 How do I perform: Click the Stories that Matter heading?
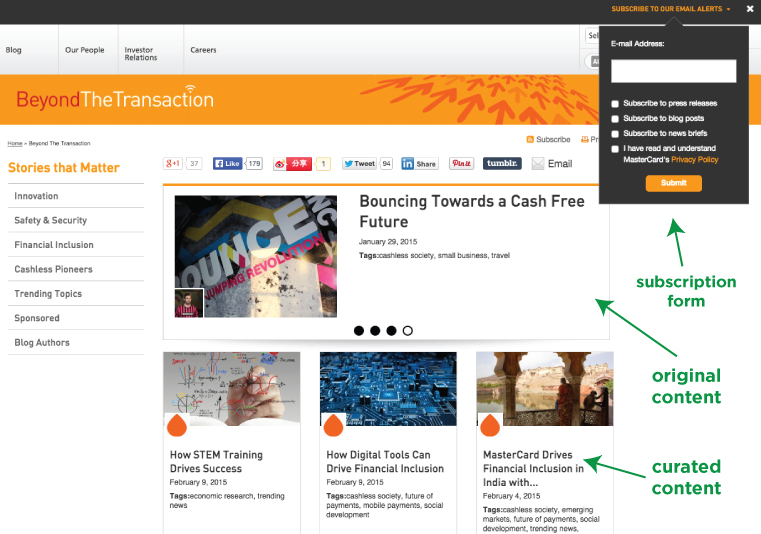64,167
